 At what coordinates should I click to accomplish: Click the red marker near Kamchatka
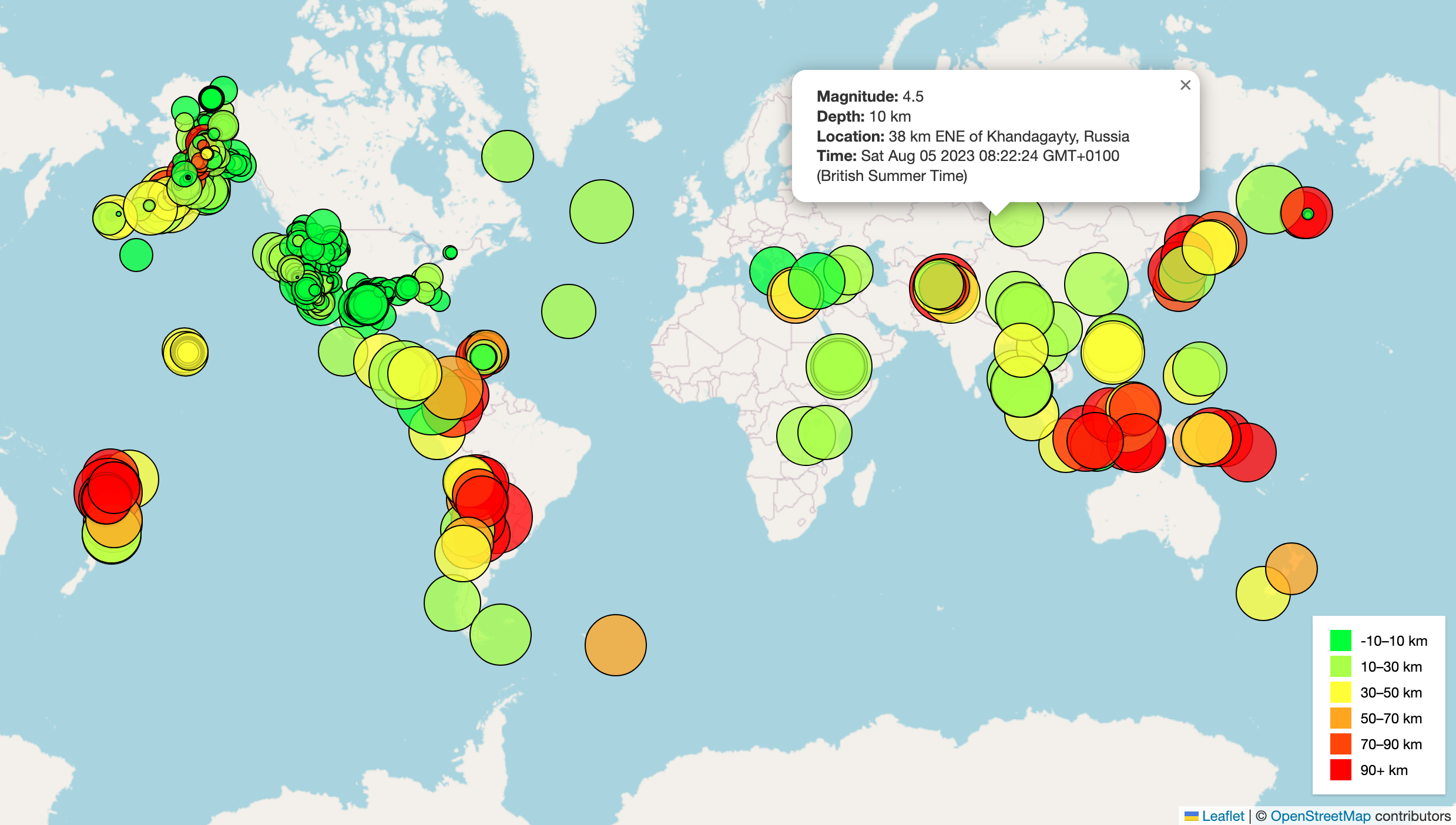coord(1316,220)
